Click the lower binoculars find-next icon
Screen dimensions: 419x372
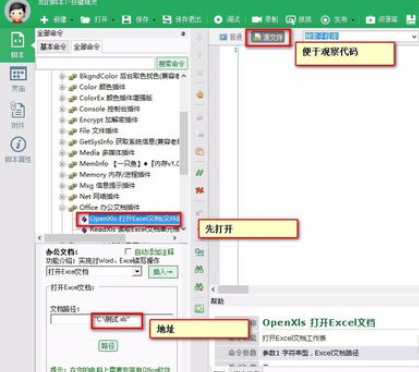click(x=199, y=287)
